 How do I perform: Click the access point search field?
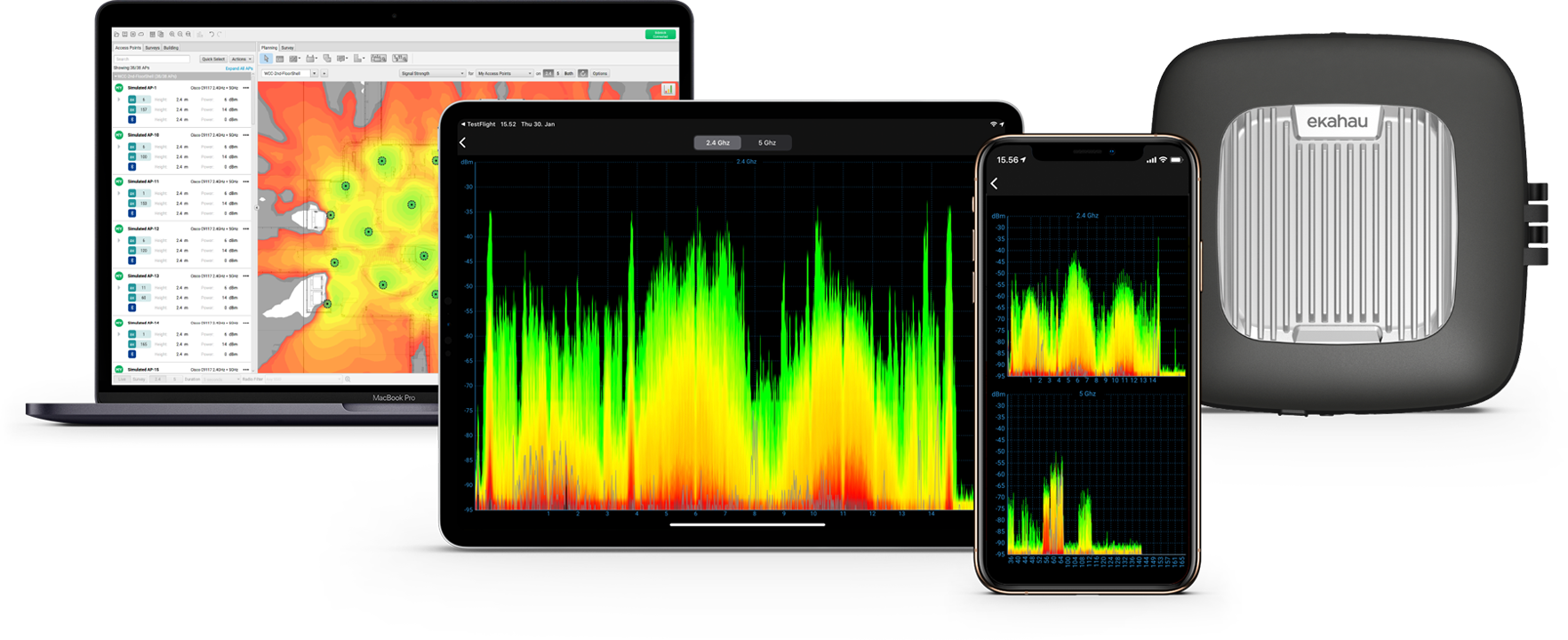pyautogui.click(x=152, y=59)
